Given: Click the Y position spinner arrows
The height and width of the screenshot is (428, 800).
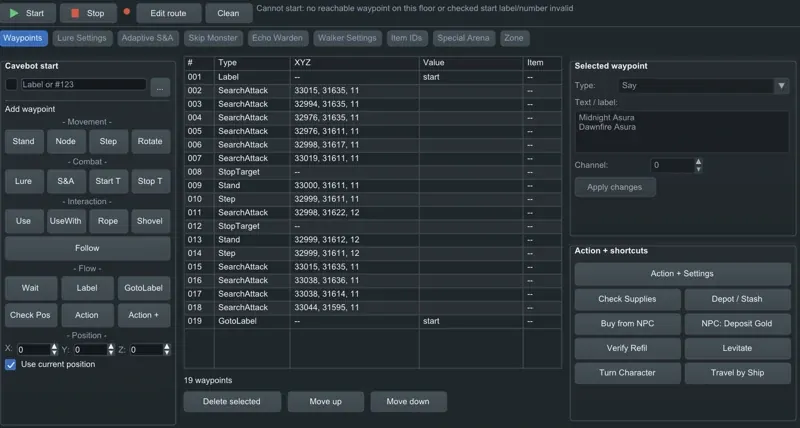Looking at the screenshot, I should point(111,349).
